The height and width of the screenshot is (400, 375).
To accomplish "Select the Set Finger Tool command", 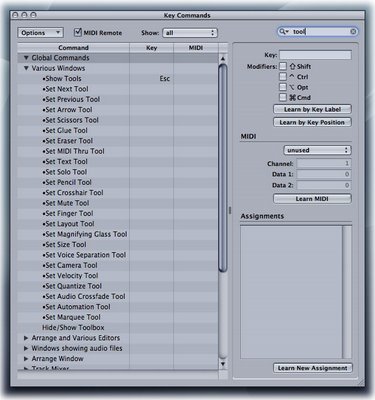I will [x=68, y=213].
